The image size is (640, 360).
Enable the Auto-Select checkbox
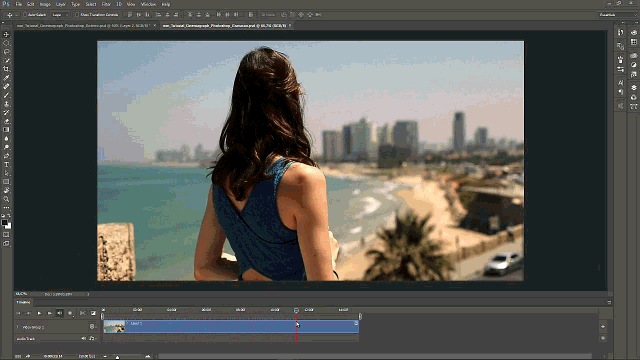tap(24, 15)
